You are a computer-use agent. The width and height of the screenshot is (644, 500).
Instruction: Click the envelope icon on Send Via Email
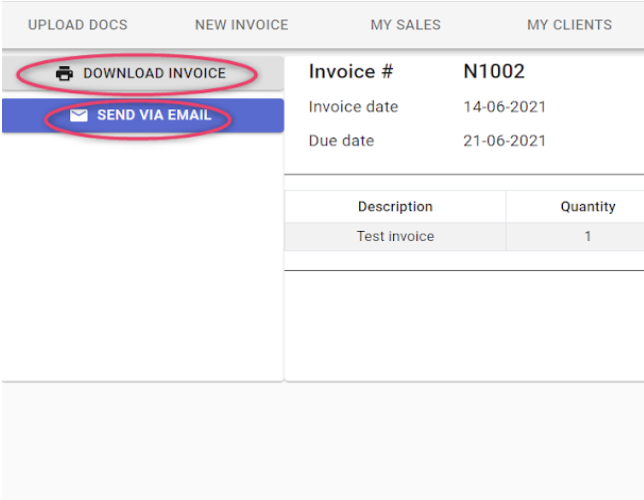(79, 115)
